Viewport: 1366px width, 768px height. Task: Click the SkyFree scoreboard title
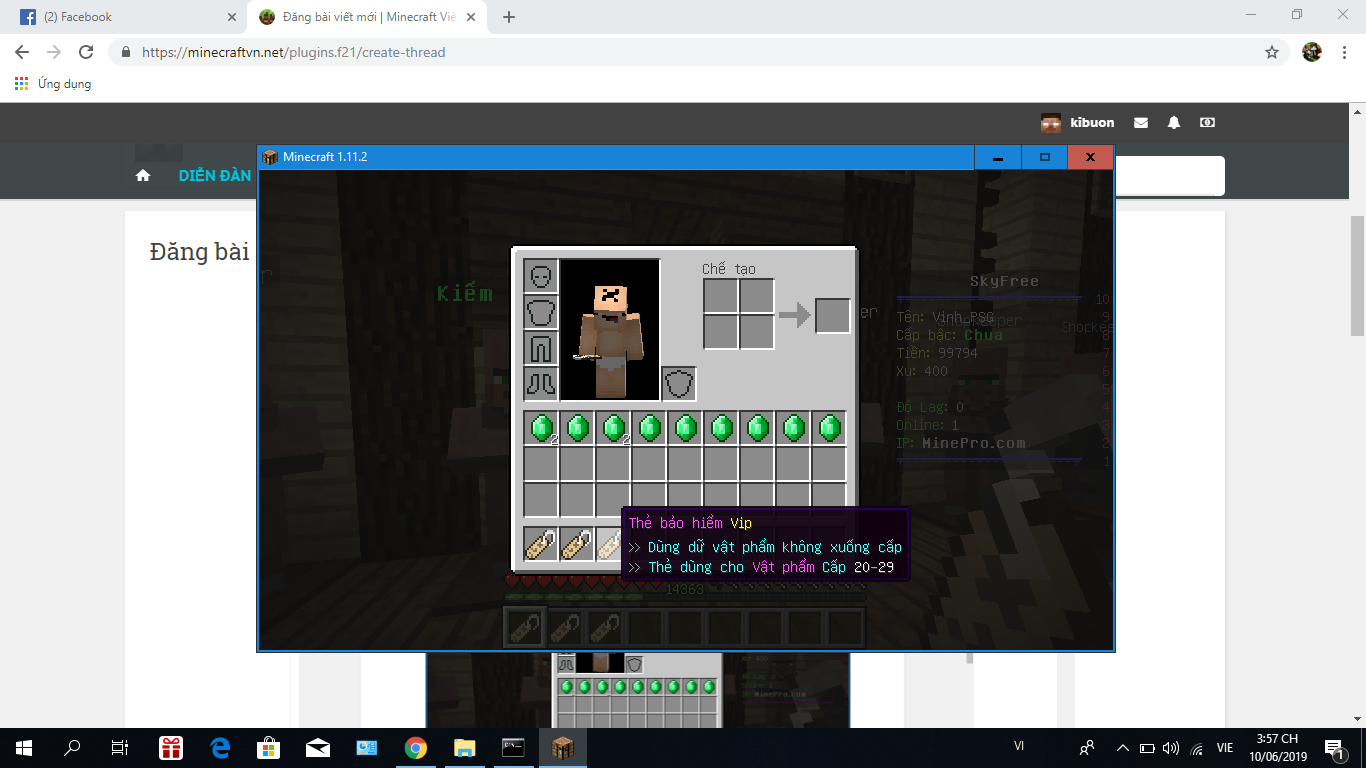(1004, 281)
